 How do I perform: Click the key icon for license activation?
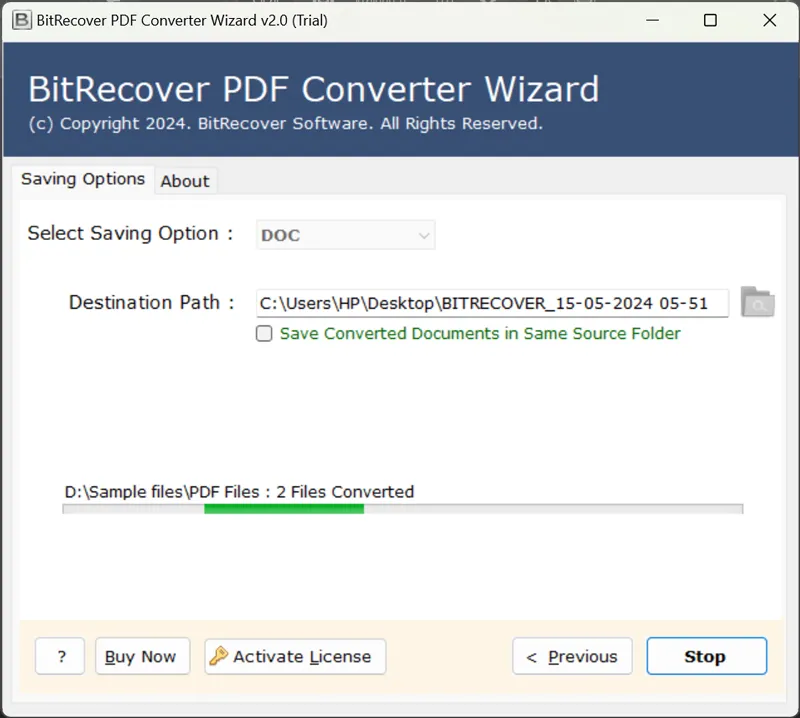tap(219, 656)
